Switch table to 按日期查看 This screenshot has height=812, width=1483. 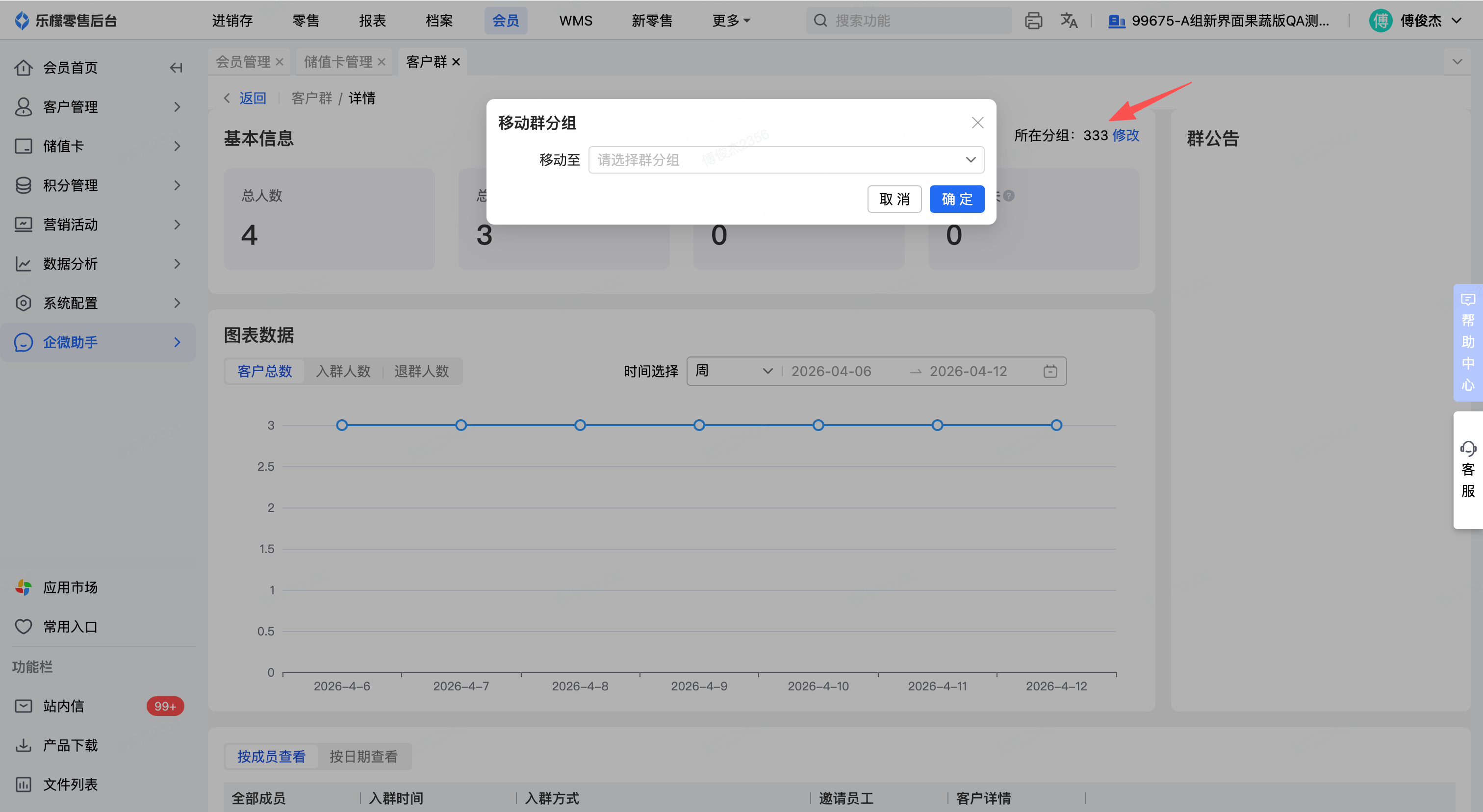(363, 757)
